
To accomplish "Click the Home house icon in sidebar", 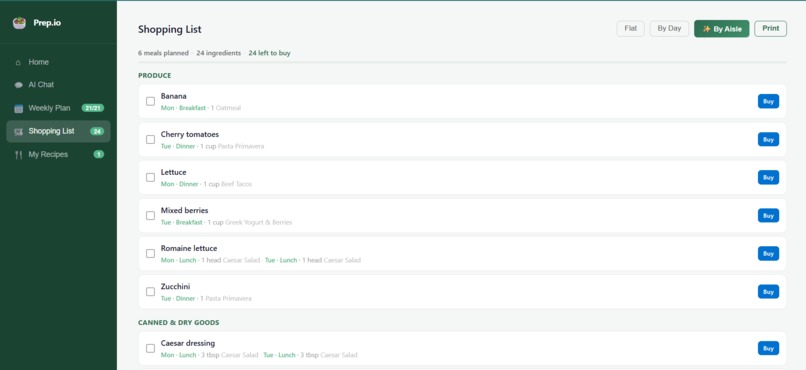I will 19,62.
